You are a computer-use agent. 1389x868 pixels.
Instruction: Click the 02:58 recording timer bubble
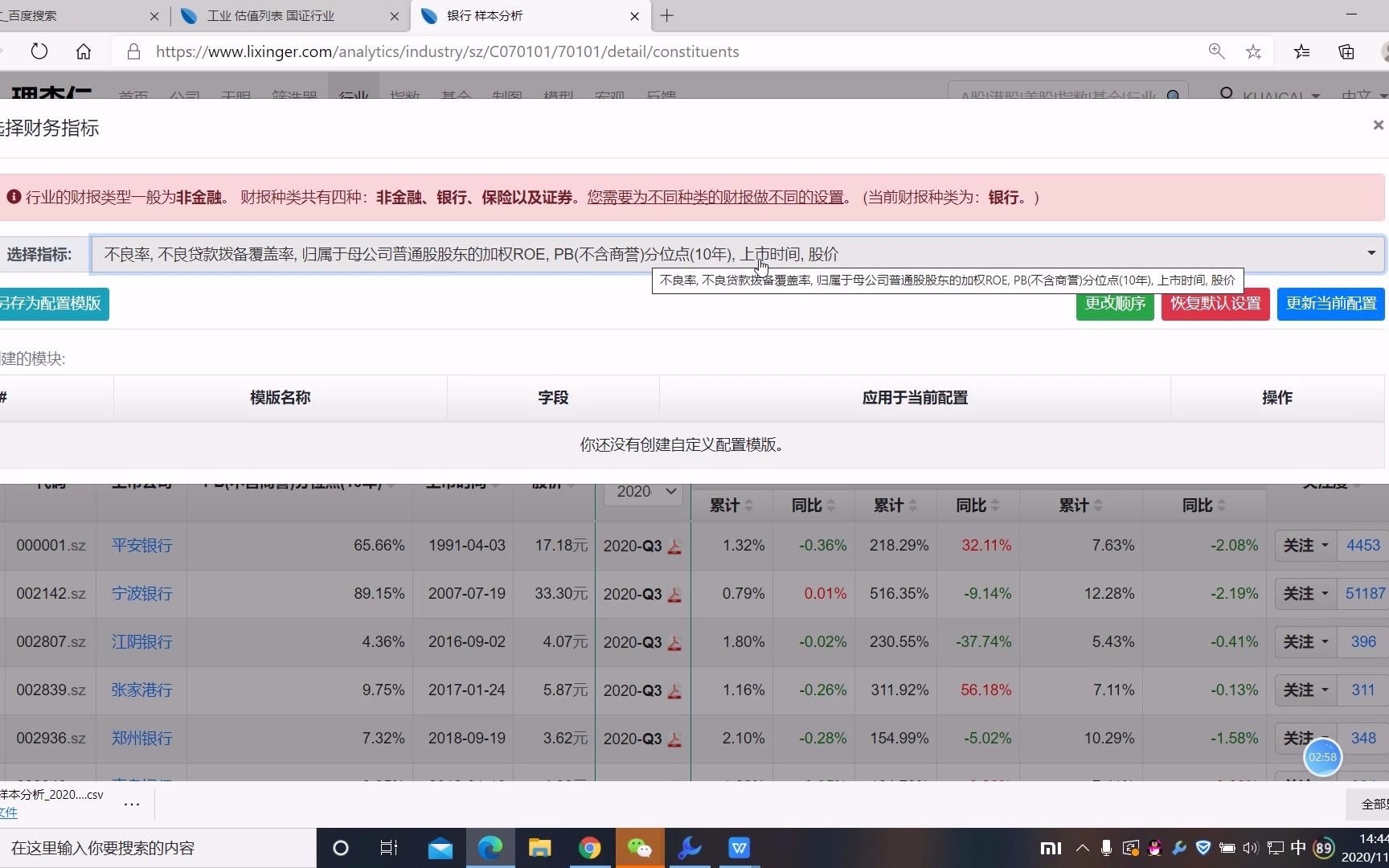1322,757
